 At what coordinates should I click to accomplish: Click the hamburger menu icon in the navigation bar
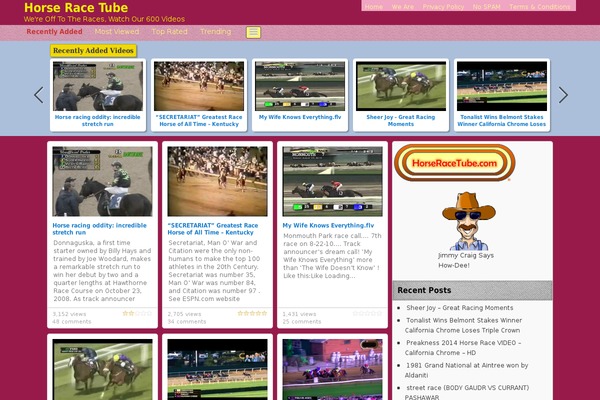(253, 32)
